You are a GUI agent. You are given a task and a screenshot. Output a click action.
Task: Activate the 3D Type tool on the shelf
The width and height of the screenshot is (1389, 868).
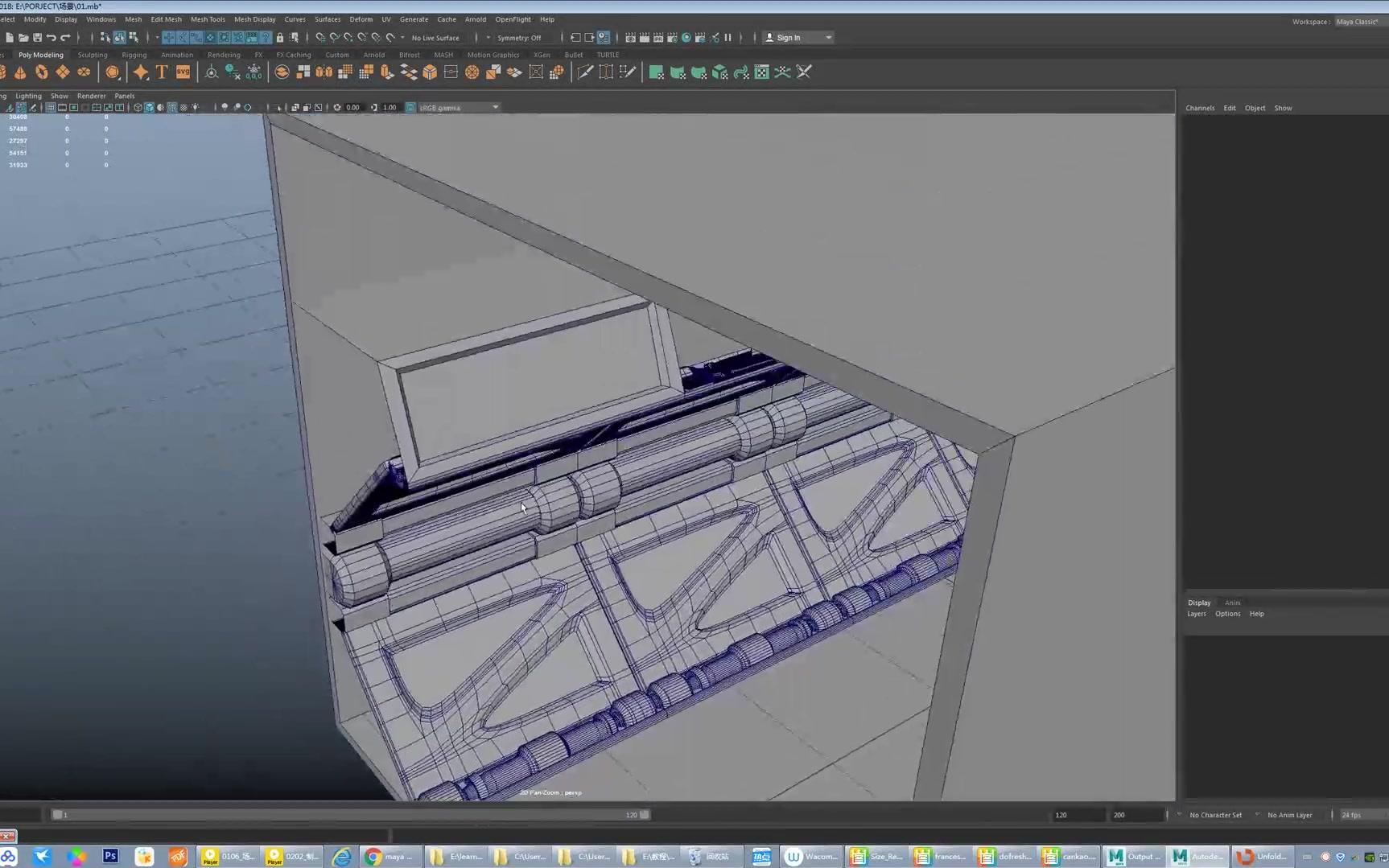click(x=161, y=72)
